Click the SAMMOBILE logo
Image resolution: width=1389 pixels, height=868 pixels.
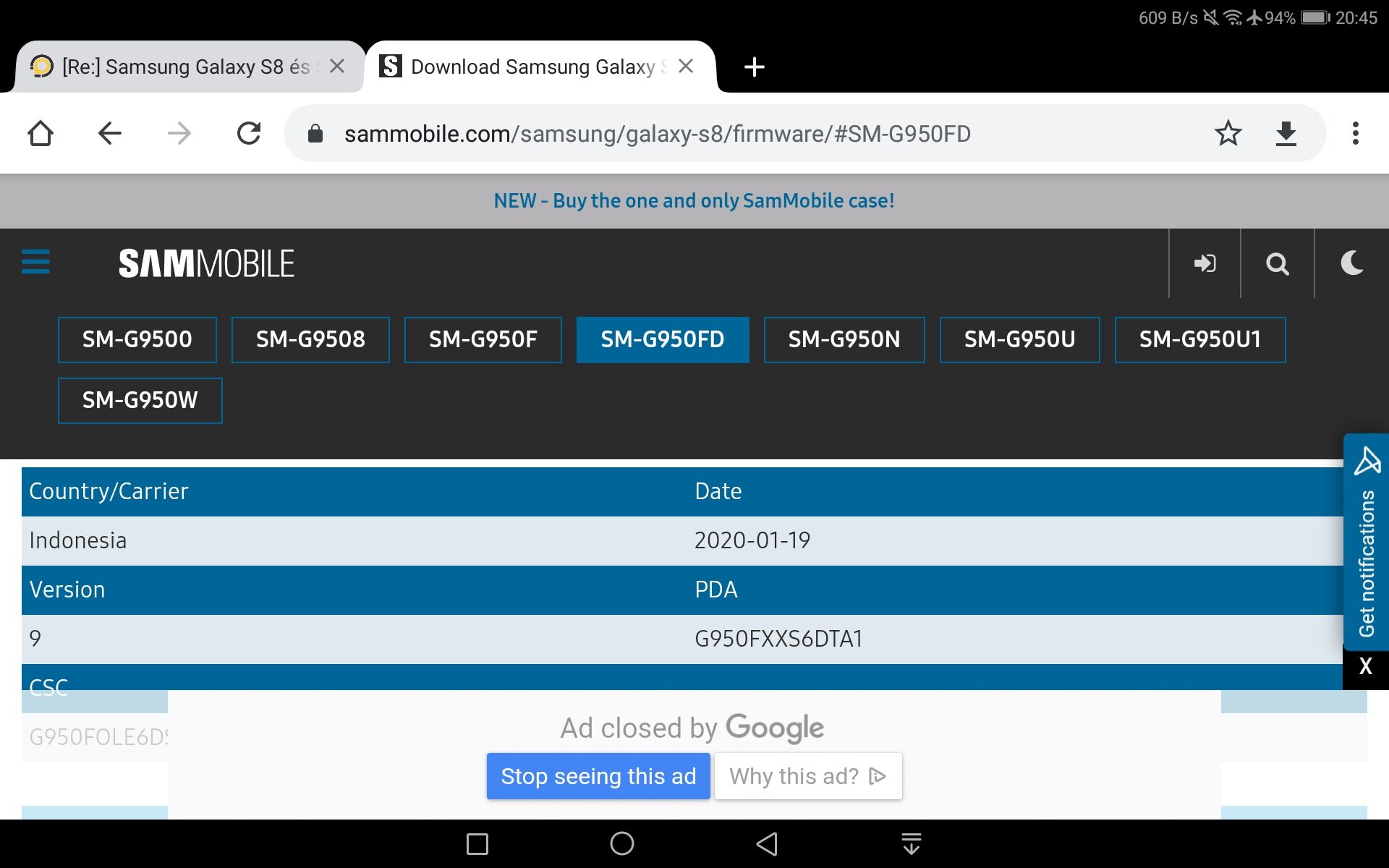coord(206,263)
